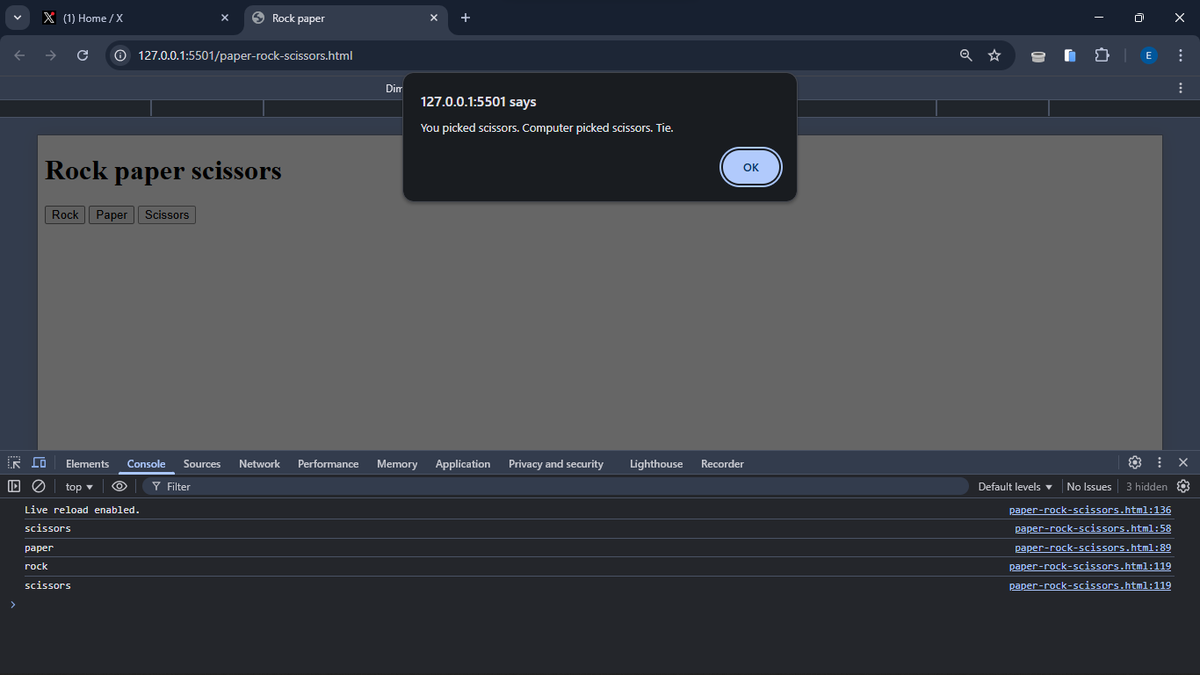Reload the current page
Viewport: 1200px width, 675px height.
pos(83,55)
